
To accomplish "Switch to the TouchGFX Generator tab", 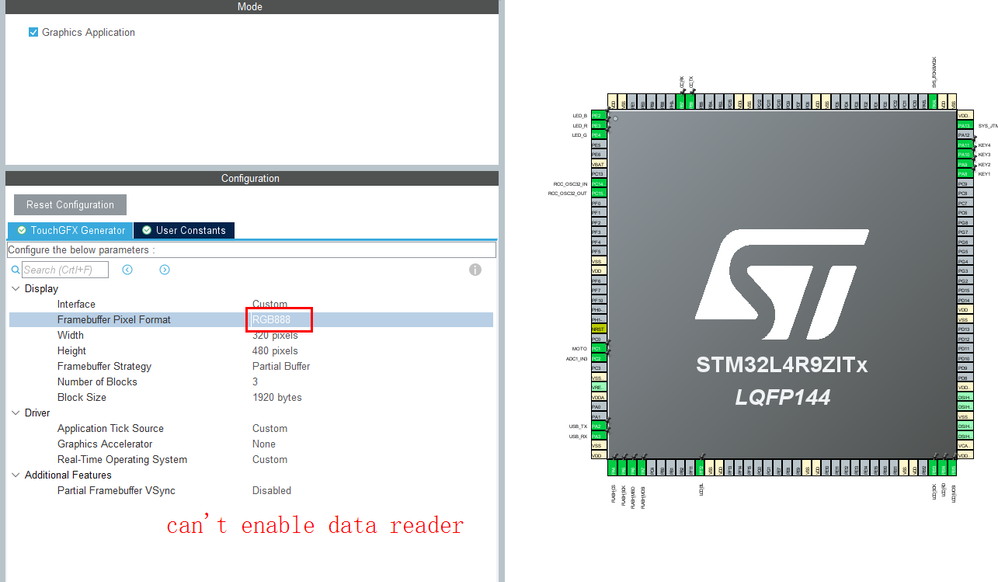I will pos(71,230).
